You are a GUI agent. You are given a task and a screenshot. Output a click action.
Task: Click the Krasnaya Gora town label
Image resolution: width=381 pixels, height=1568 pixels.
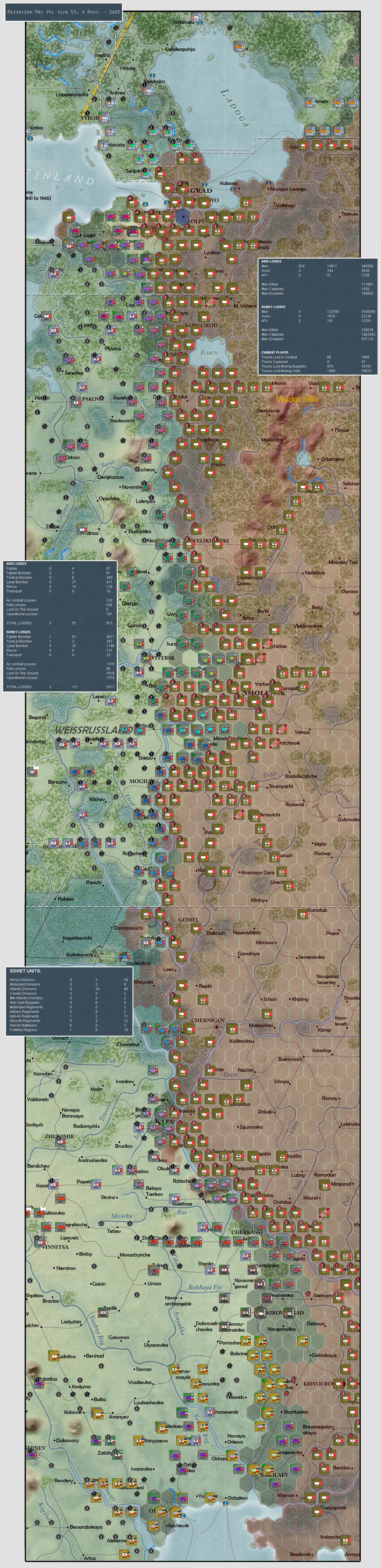pyautogui.click(x=257, y=872)
